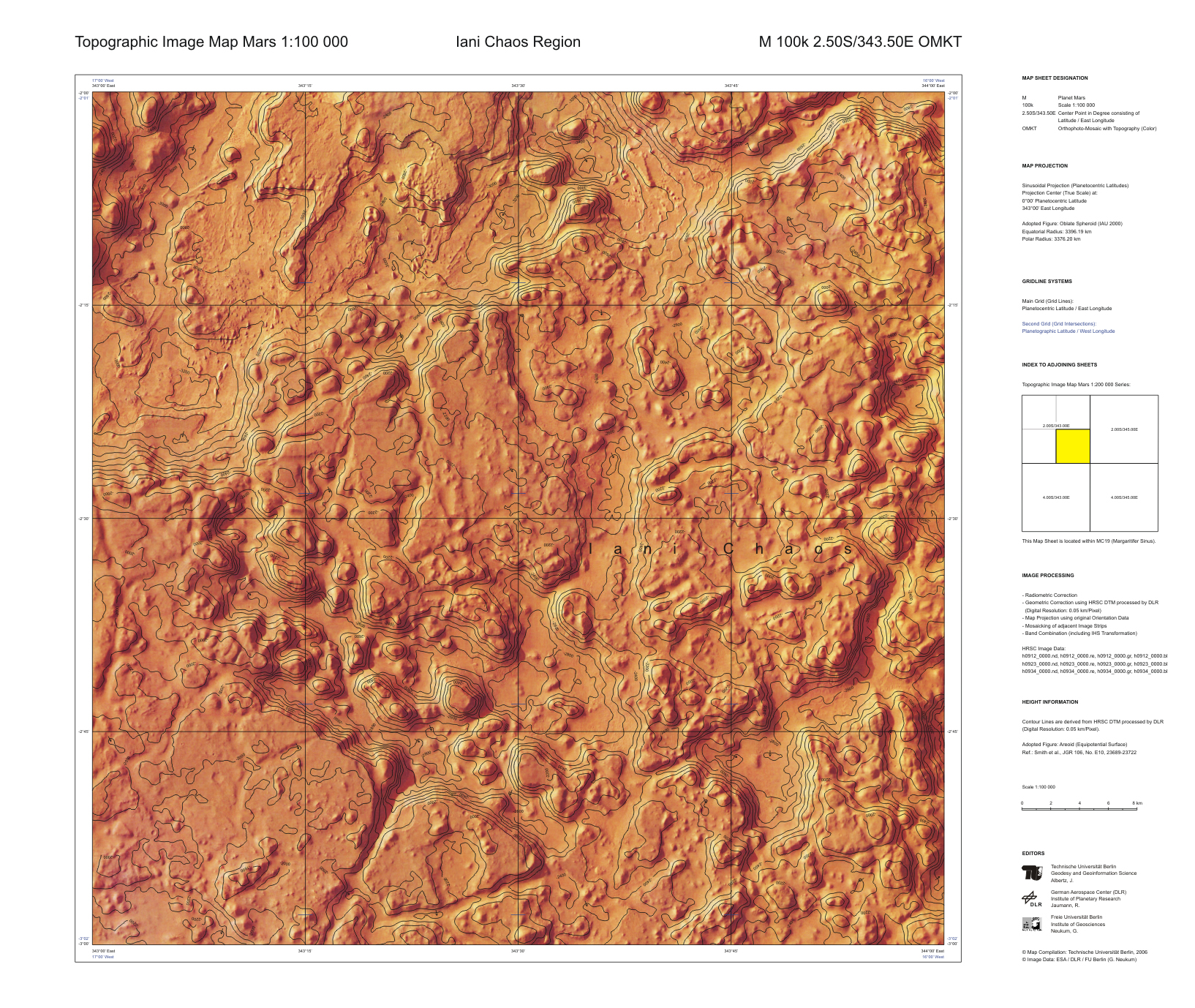Viewport: 1195px width, 1008px height.
Task: Click the HEIGHT INFORMATION heading
Action: pyautogui.click(x=1049, y=702)
